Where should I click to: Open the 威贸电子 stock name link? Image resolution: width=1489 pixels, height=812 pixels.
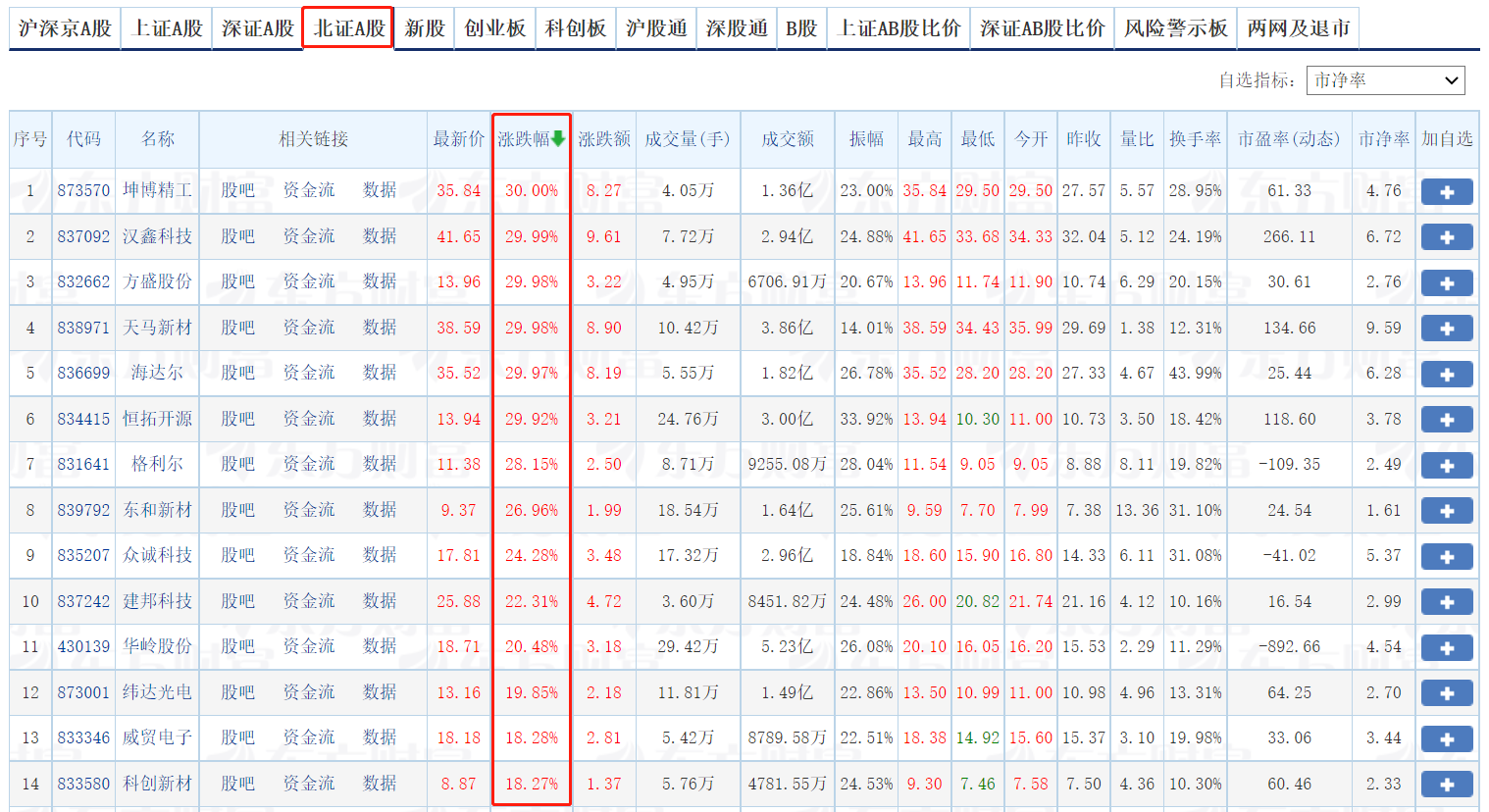click(157, 737)
